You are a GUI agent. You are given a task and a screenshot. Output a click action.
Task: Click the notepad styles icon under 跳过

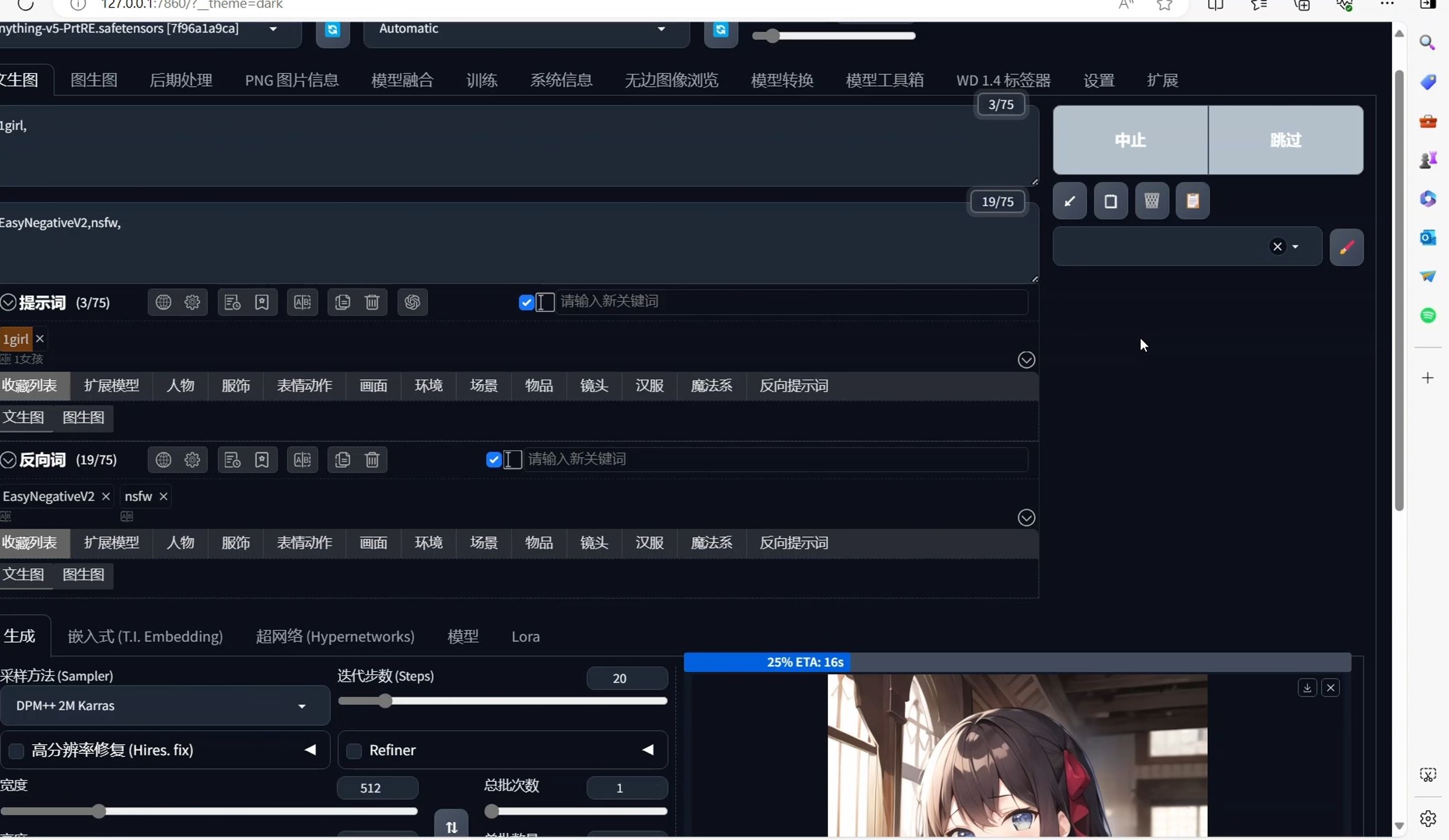point(1192,201)
